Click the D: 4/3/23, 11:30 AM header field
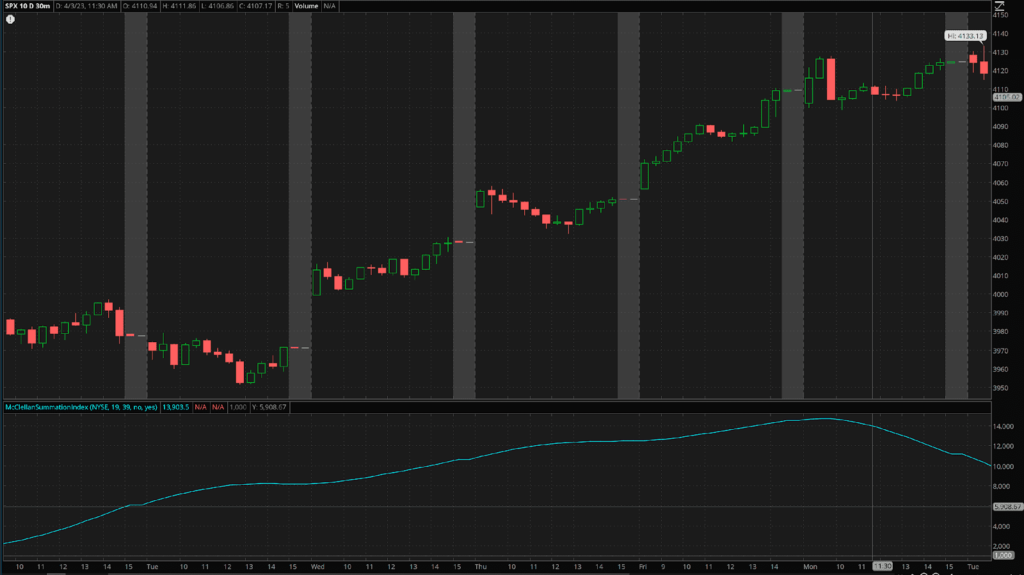The height and width of the screenshot is (575, 1024). pos(87,6)
